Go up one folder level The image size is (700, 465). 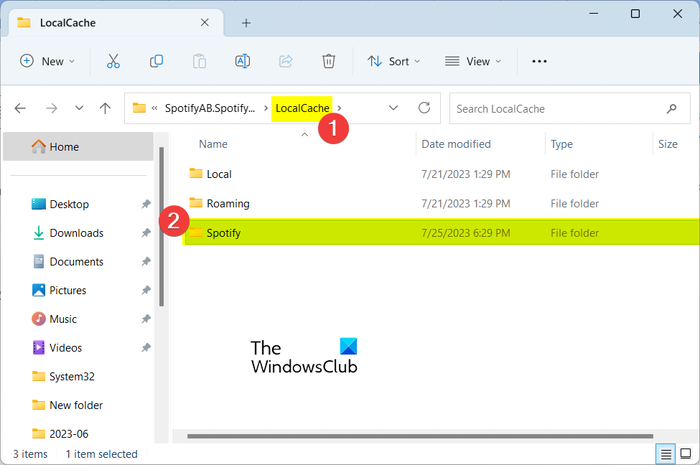105,108
